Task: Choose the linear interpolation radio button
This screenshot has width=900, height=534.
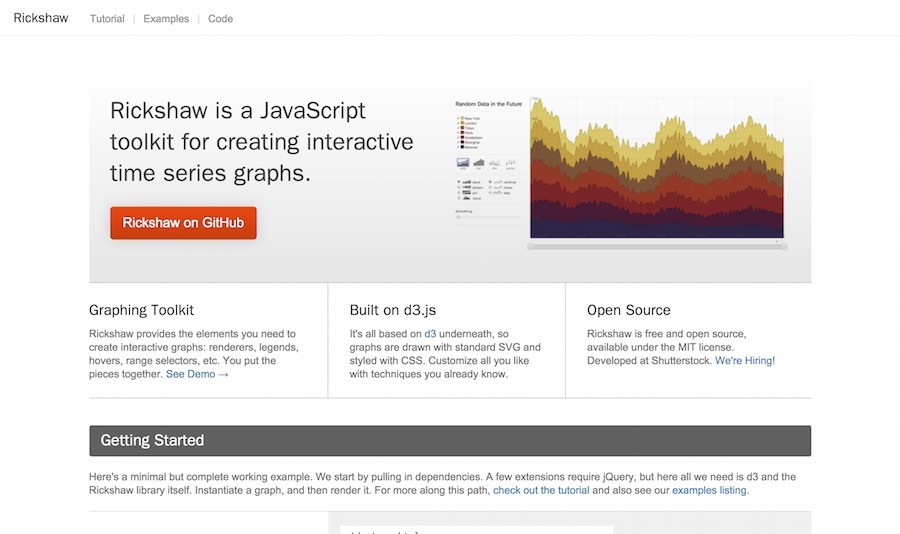Action: 490,187
